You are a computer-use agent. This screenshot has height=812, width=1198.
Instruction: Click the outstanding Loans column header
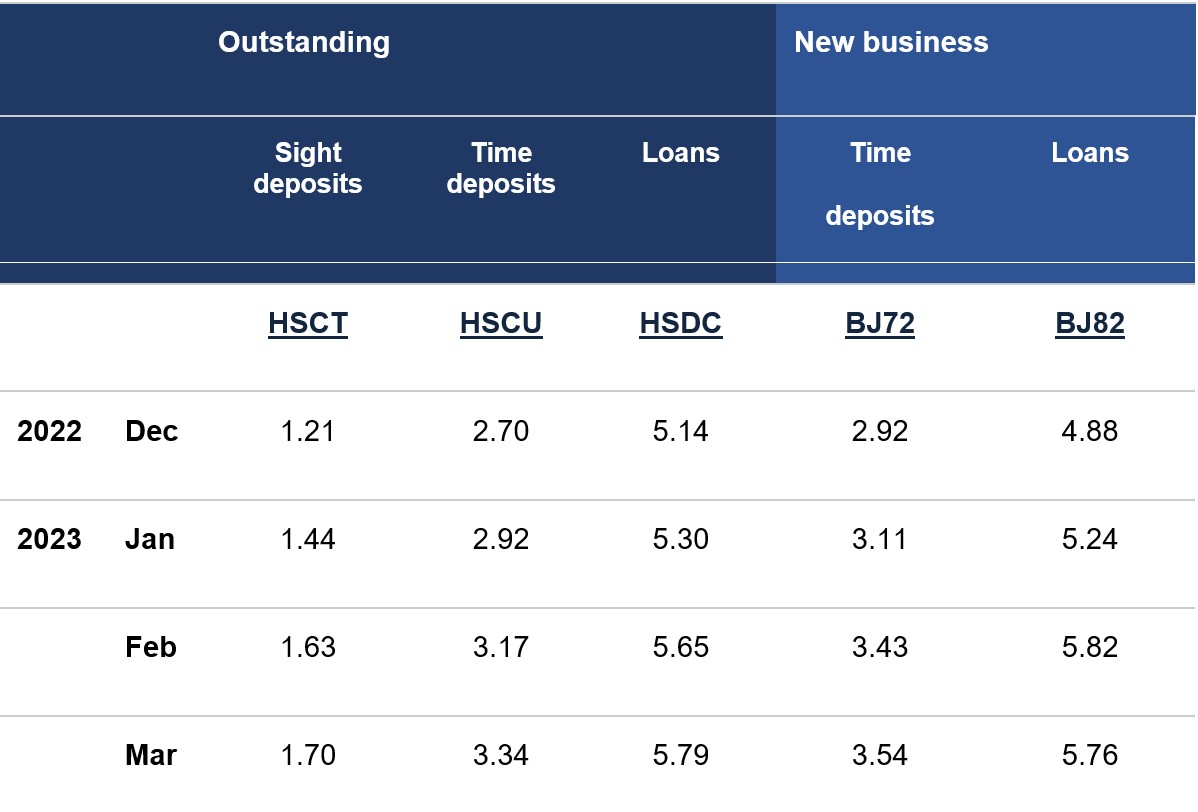coord(681,153)
